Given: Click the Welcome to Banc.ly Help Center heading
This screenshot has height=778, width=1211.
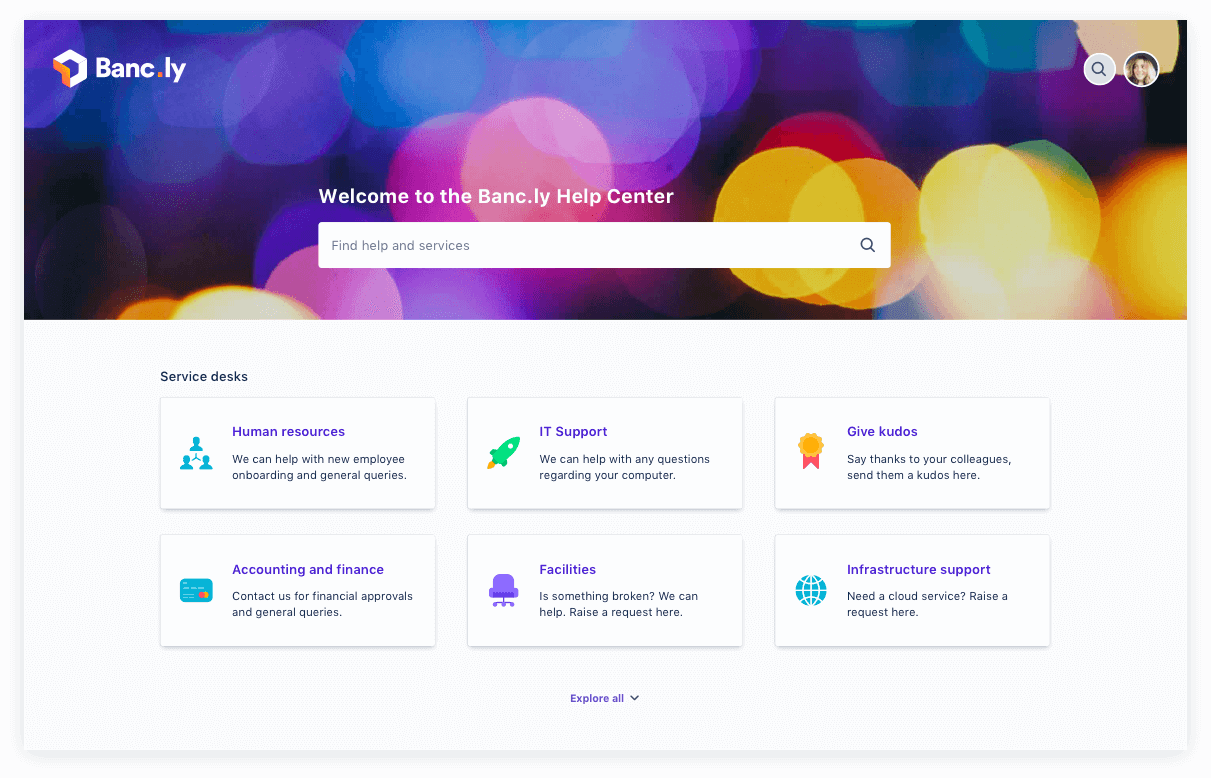Looking at the screenshot, I should [x=496, y=196].
